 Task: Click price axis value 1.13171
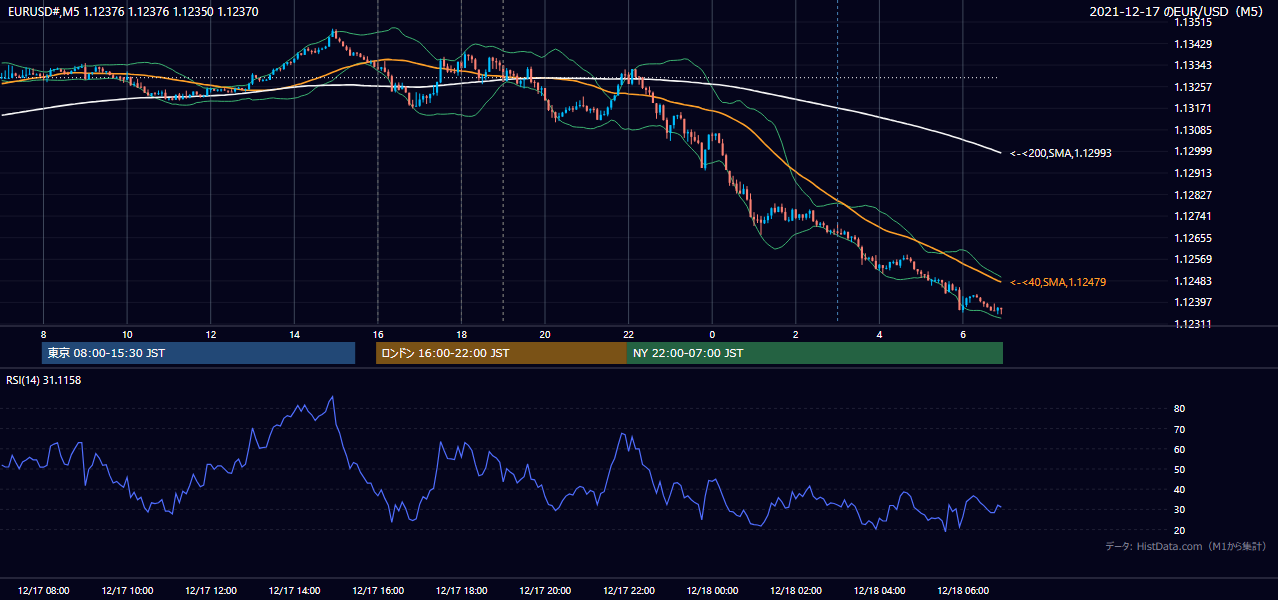(x=1193, y=108)
